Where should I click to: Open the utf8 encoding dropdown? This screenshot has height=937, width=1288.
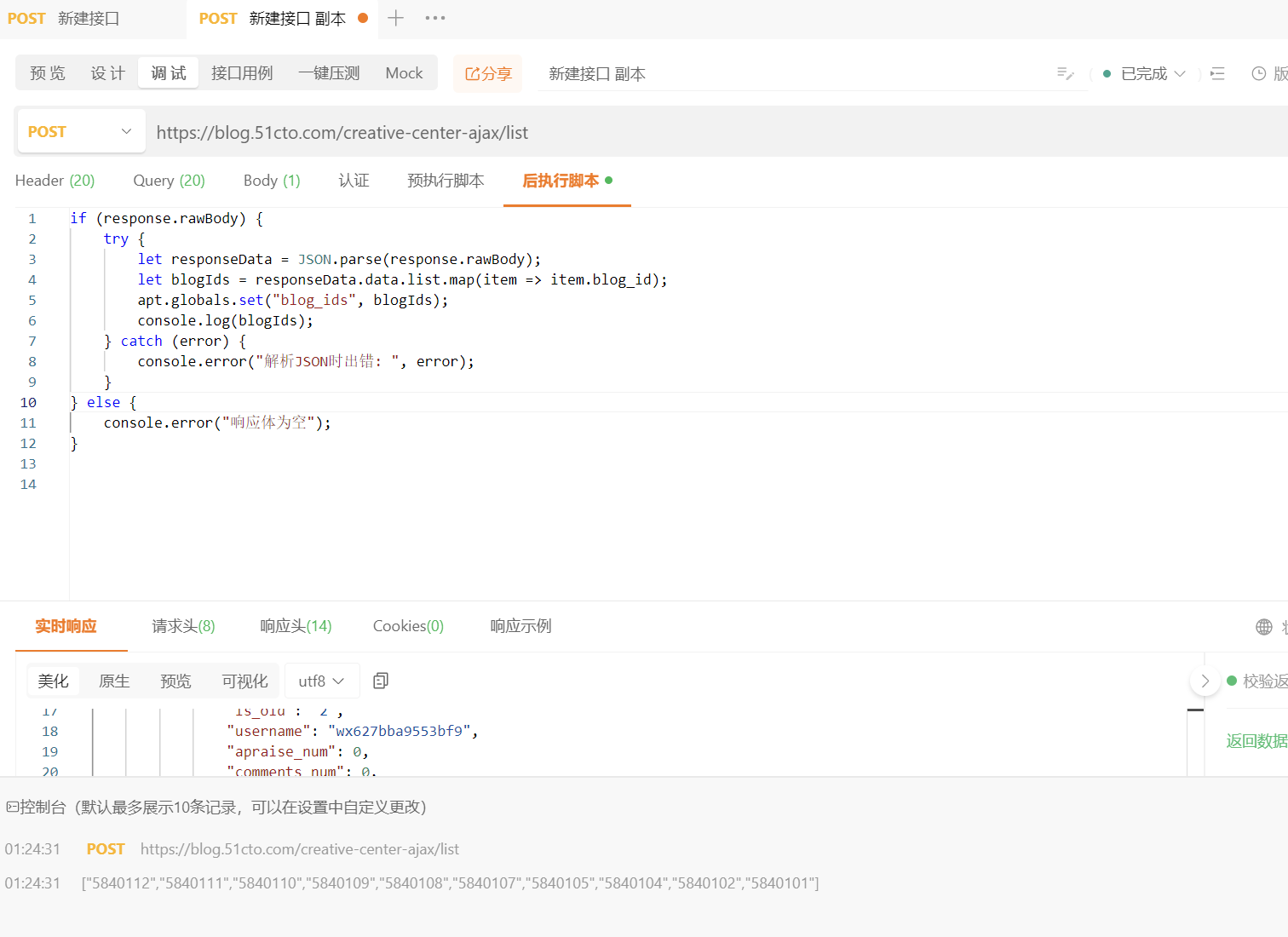321,681
